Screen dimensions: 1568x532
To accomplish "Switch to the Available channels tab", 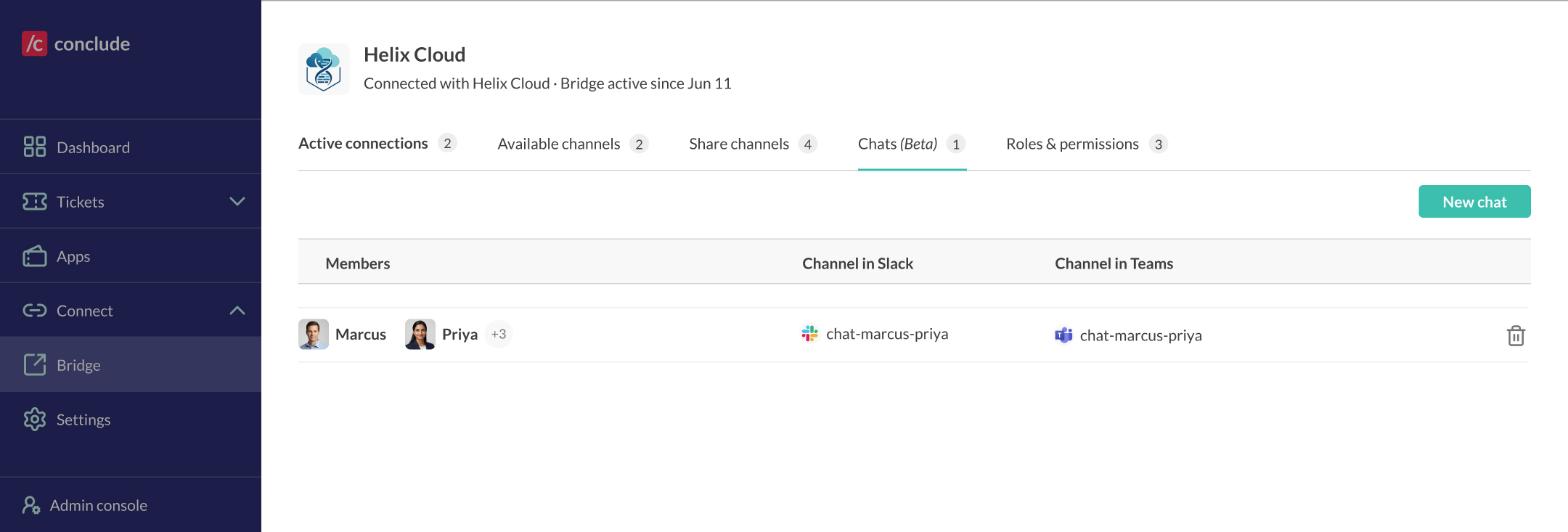I will point(573,144).
